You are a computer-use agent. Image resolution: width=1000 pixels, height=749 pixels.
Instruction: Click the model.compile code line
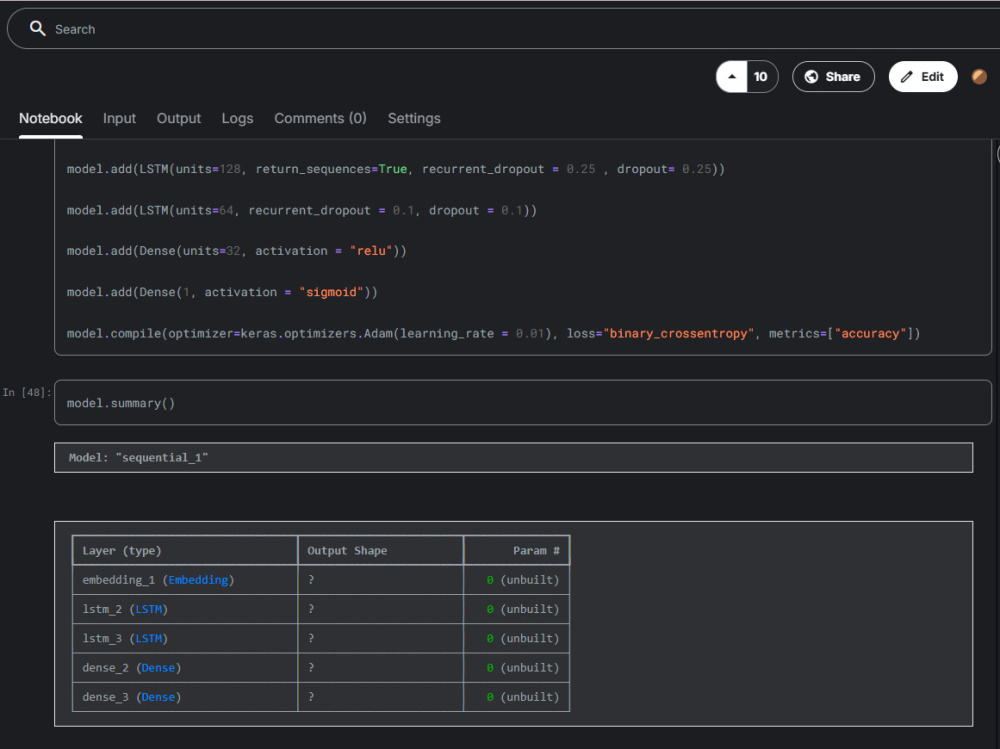click(x=493, y=334)
